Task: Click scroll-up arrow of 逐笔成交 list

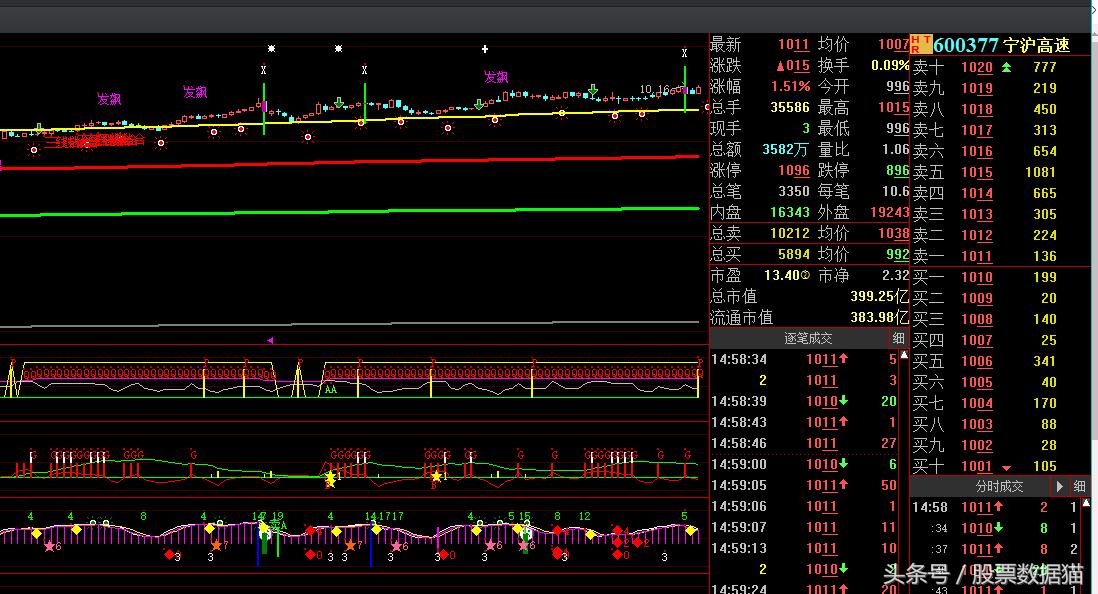Action: [x=904, y=355]
